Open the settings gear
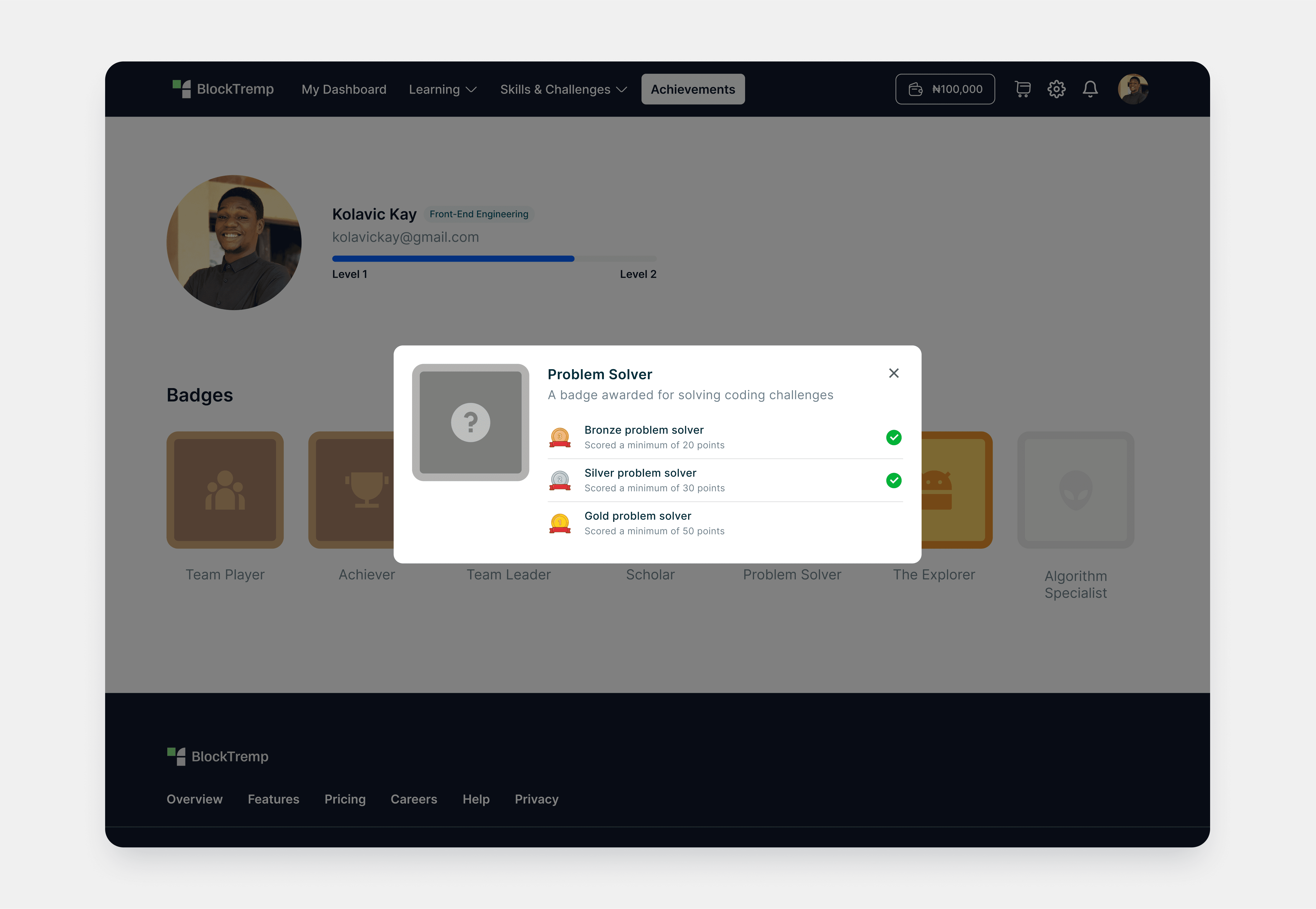Image resolution: width=1316 pixels, height=909 pixels. point(1056,89)
